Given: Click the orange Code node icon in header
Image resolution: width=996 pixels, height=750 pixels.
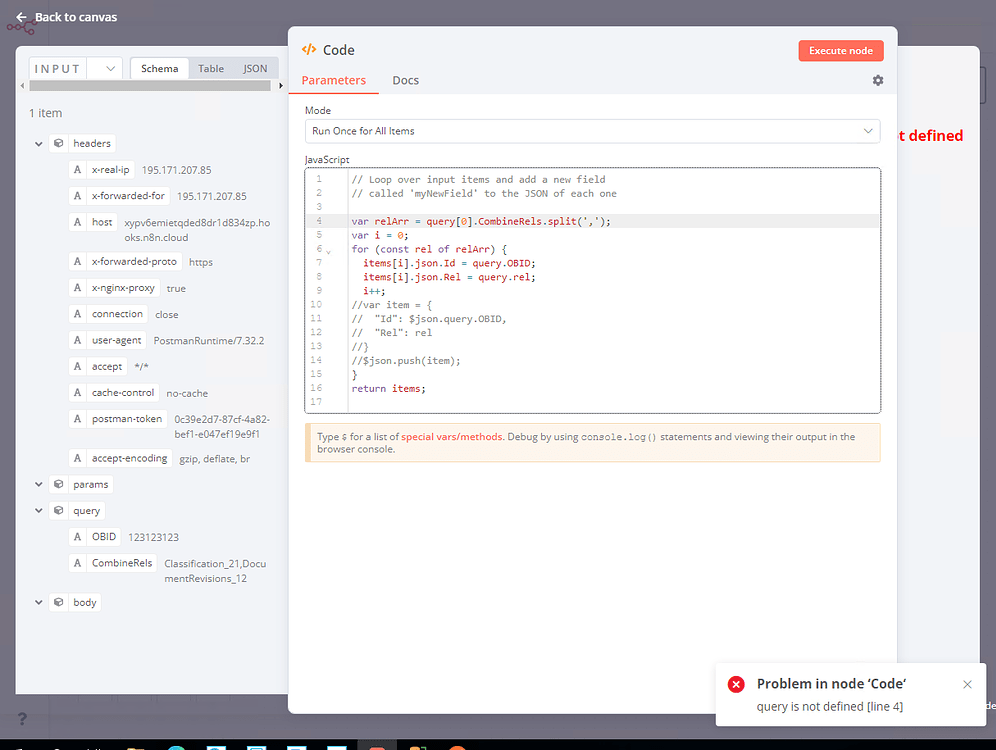Looking at the screenshot, I should [307, 49].
